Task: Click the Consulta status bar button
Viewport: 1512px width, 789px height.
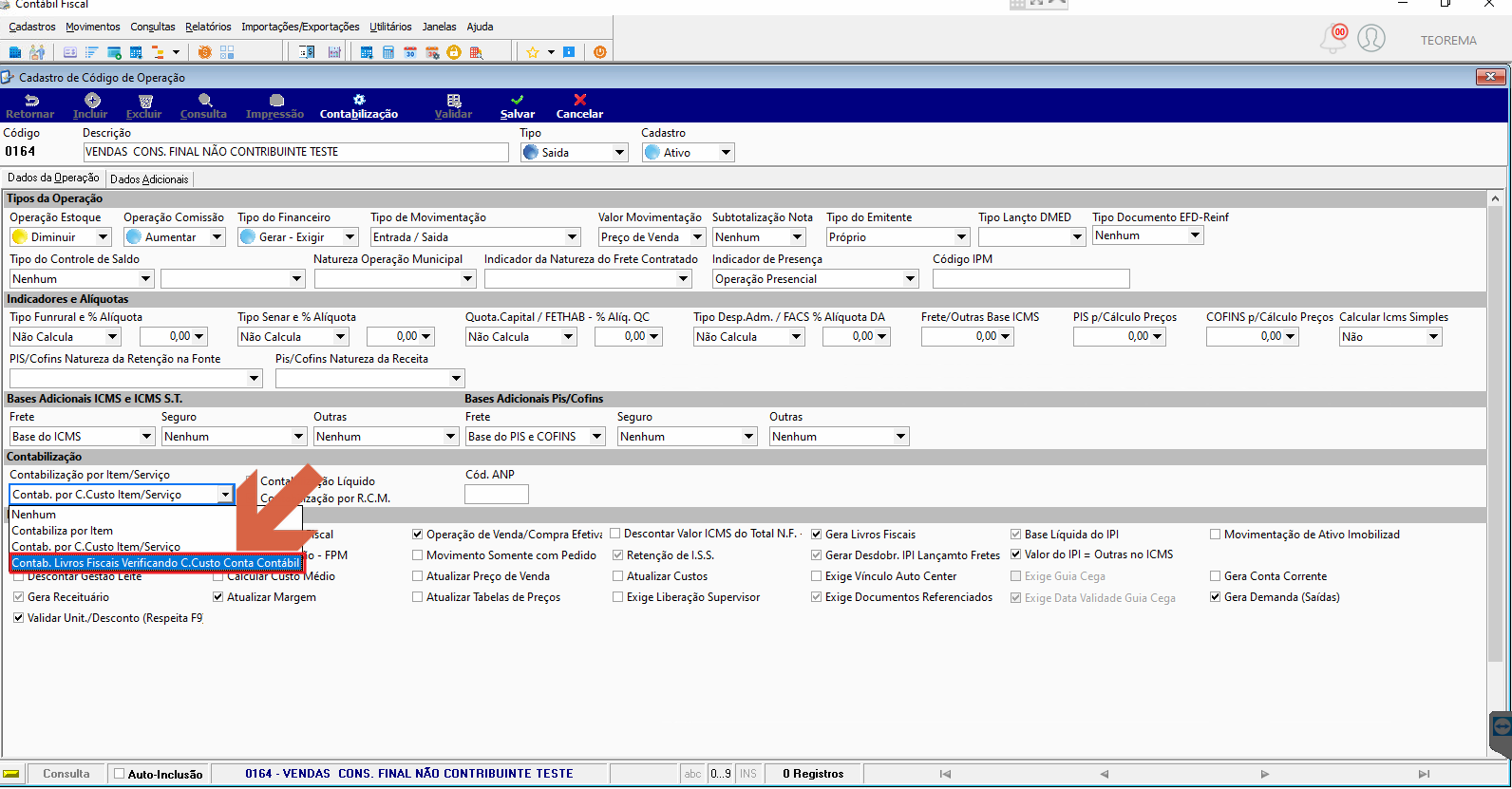Action: [x=66, y=774]
